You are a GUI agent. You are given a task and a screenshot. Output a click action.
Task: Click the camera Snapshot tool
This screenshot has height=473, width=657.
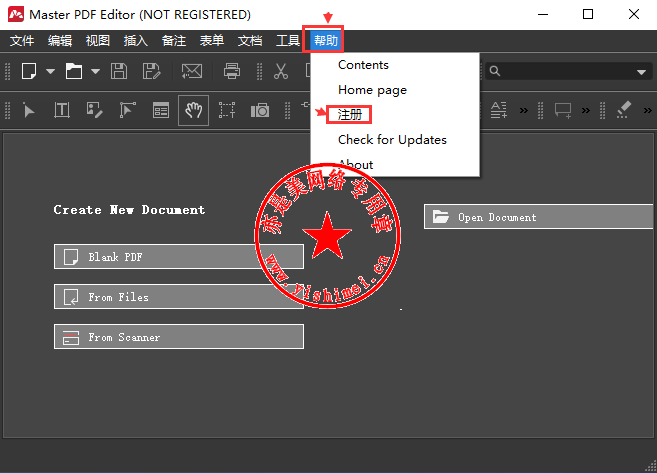(x=260, y=111)
